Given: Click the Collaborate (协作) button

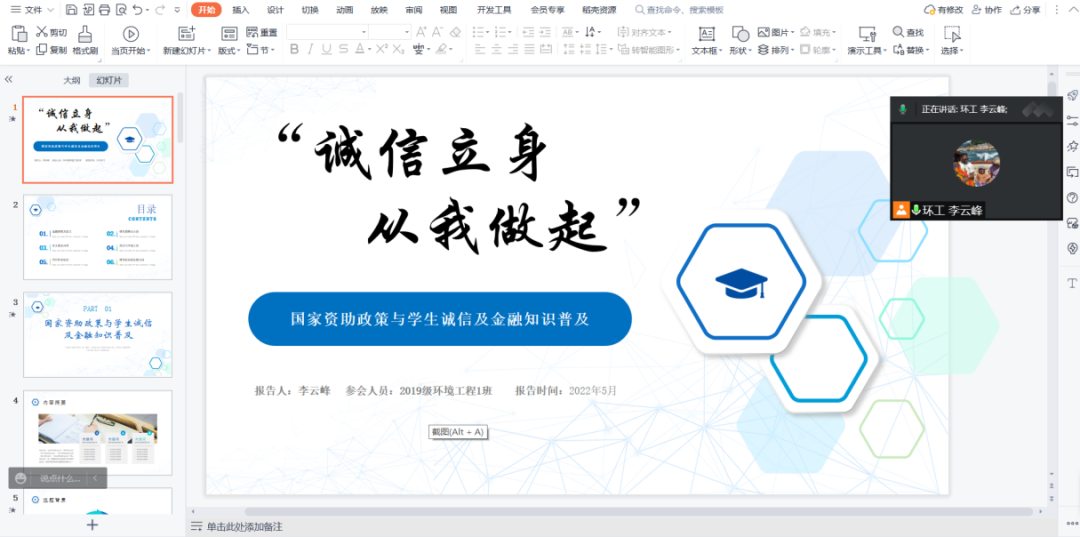Looking at the screenshot, I should 986,10.
